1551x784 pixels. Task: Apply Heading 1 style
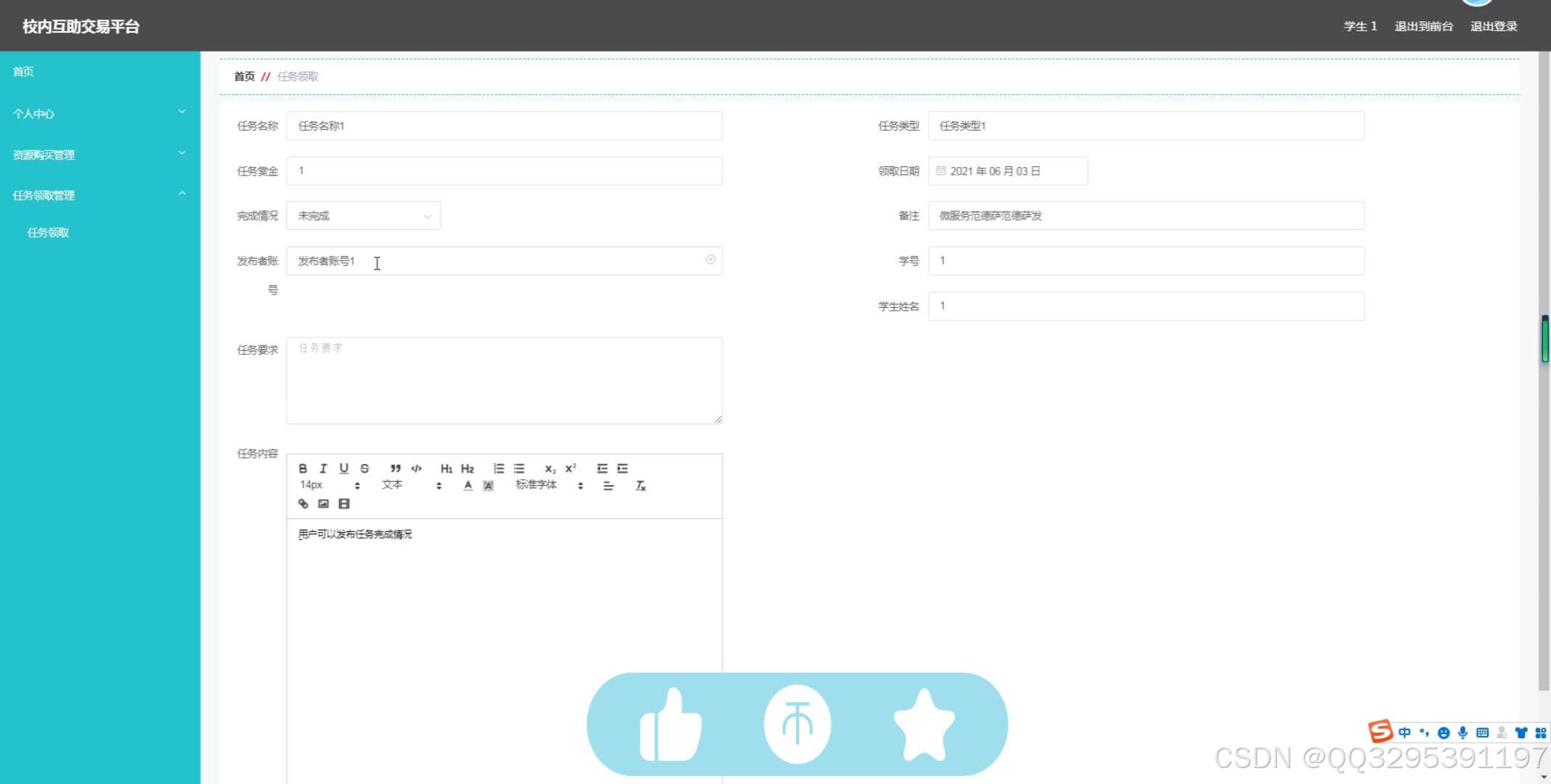pyautogui.click(x=447, y=468)
